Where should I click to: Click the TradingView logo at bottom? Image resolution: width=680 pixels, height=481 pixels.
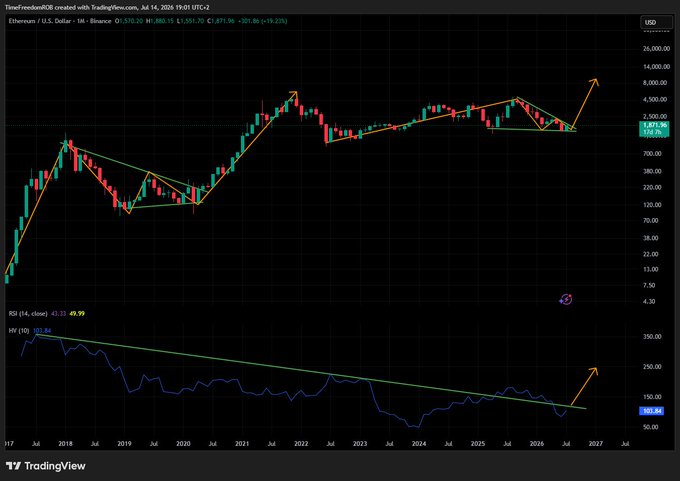pos(46,466)
